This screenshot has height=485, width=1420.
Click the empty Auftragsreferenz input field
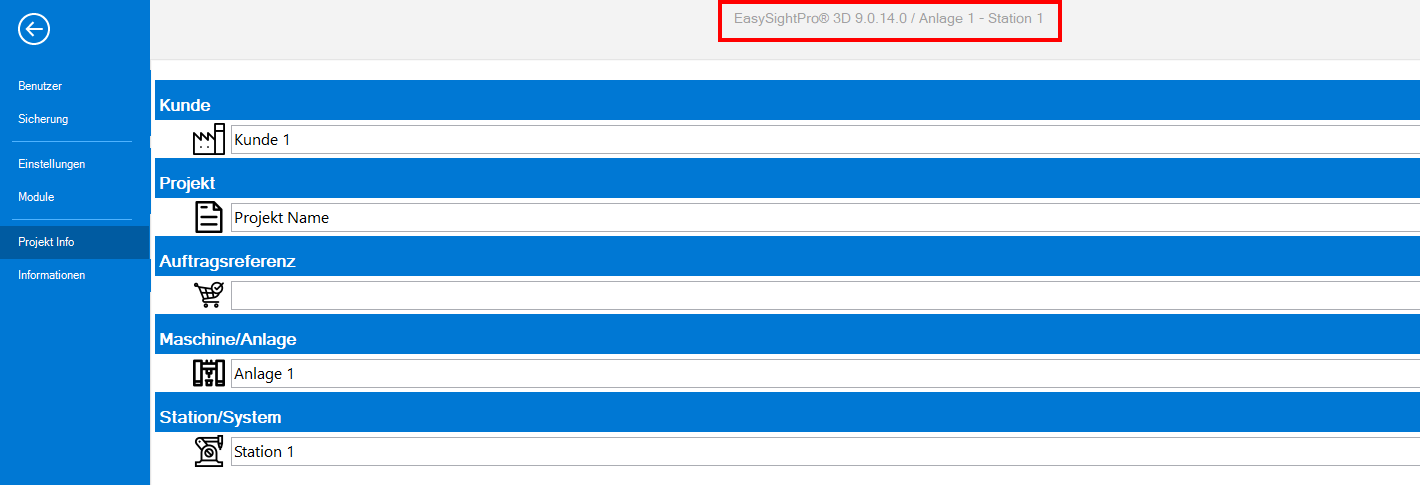(820, 296)
